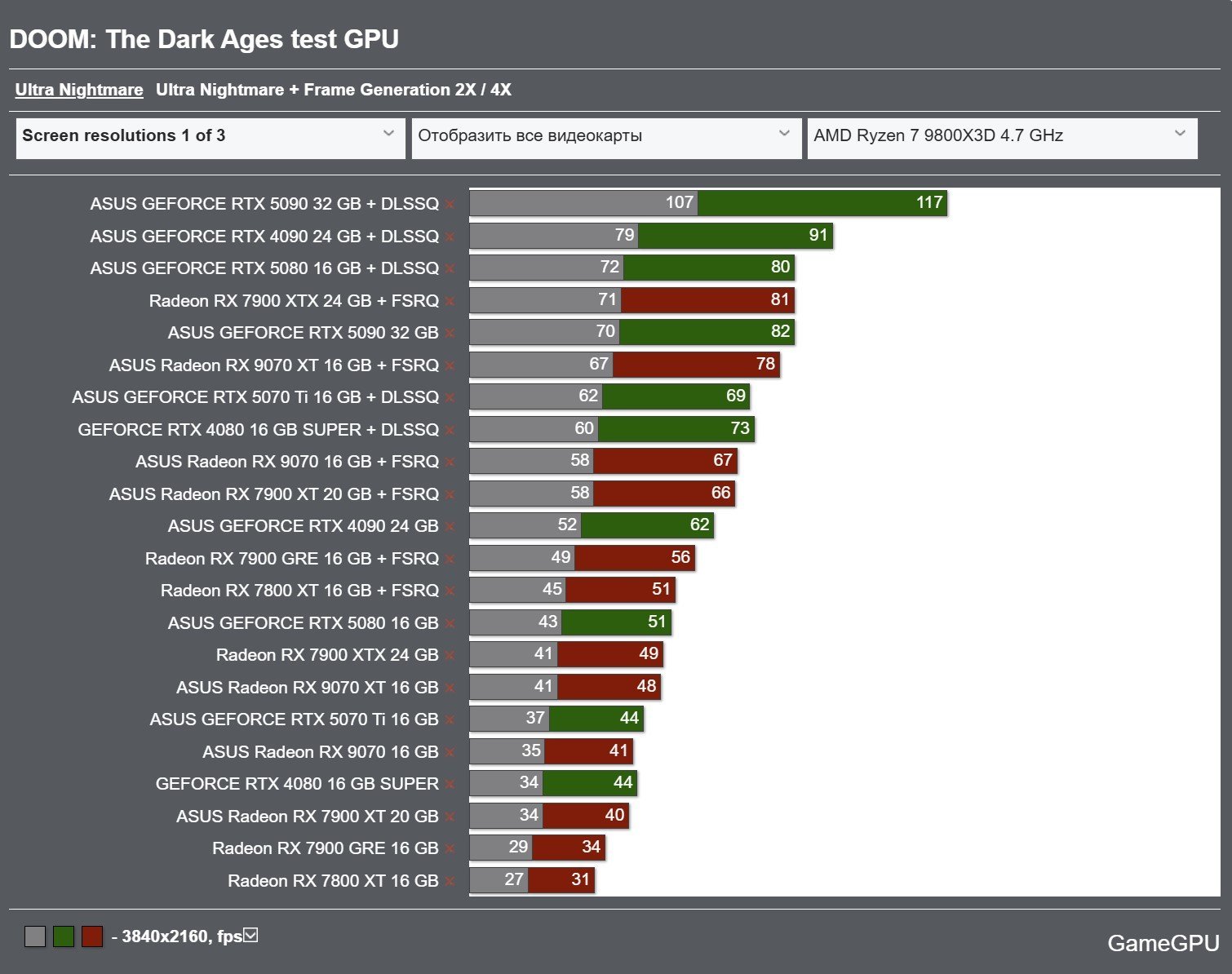Remove RTX 5090 32 GB + DLSSQ row with red X
Screen dimensions: 1232x974
[450, 205]
